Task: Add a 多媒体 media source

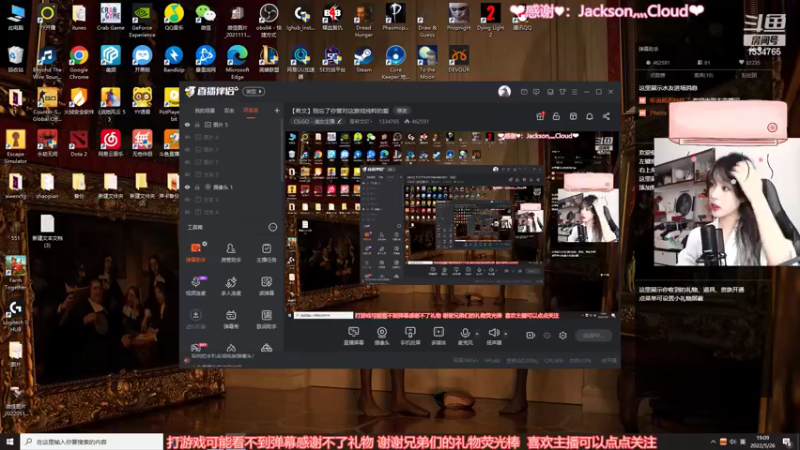Action: [438, 336]
